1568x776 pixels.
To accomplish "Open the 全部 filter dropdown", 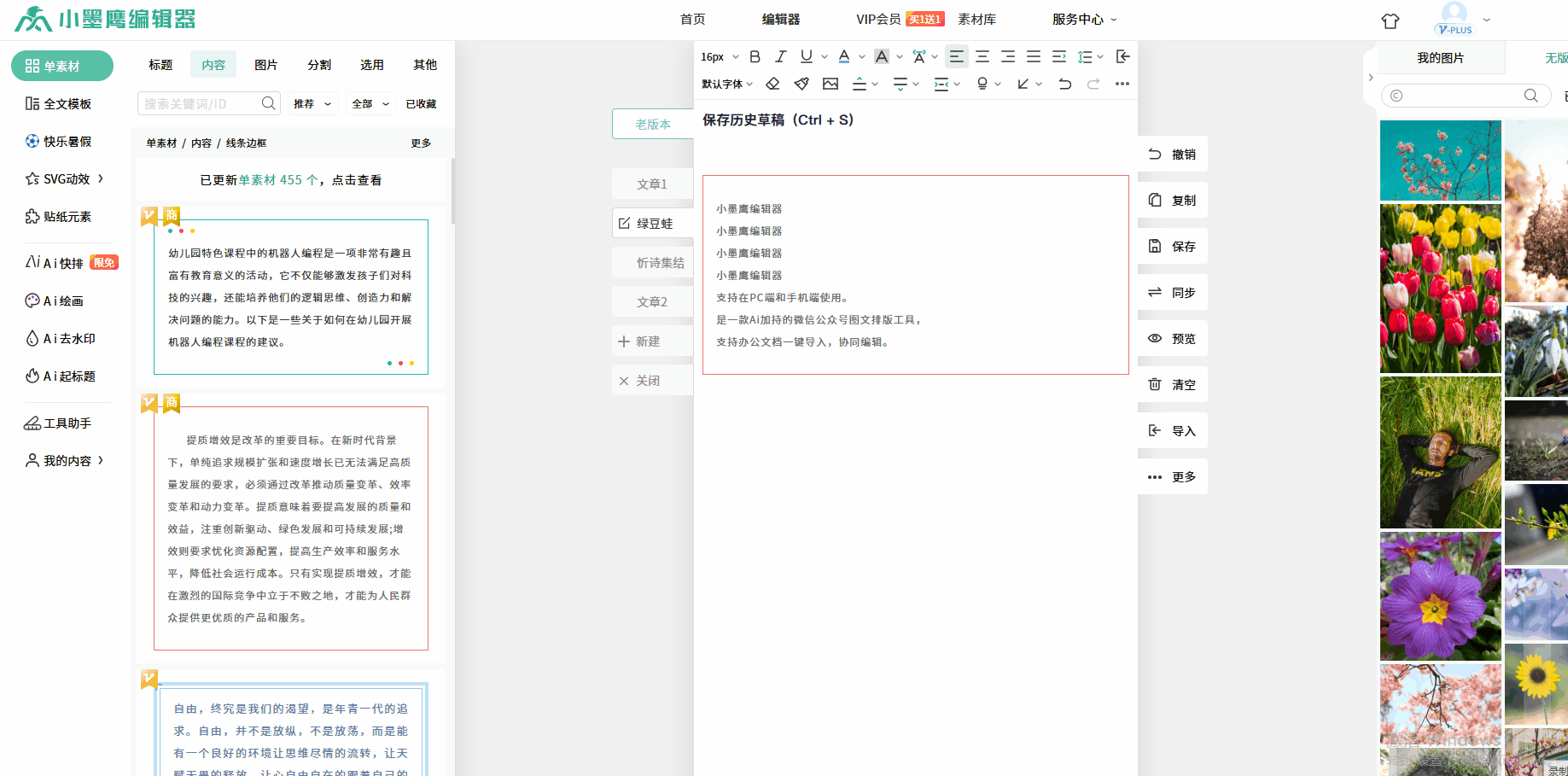I will (x=370, y=103).
